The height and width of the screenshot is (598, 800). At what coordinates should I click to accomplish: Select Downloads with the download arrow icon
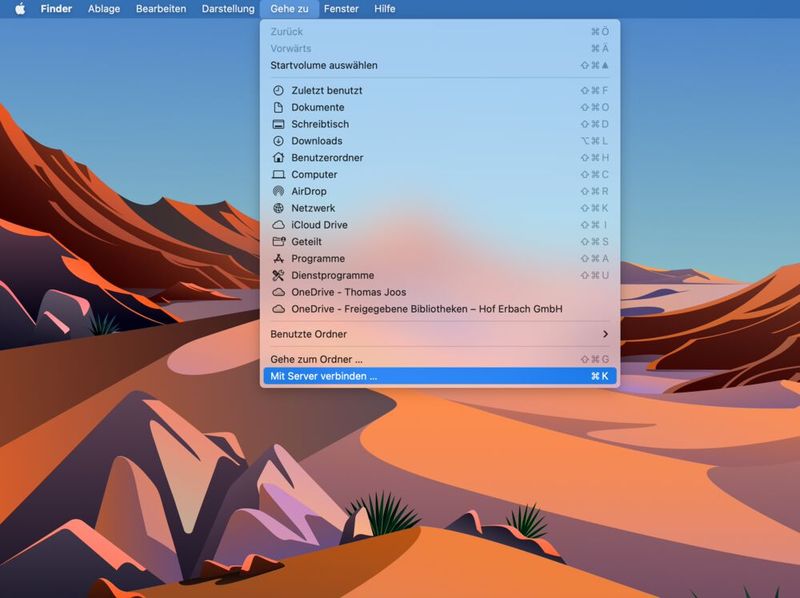(x=315, y=140)
